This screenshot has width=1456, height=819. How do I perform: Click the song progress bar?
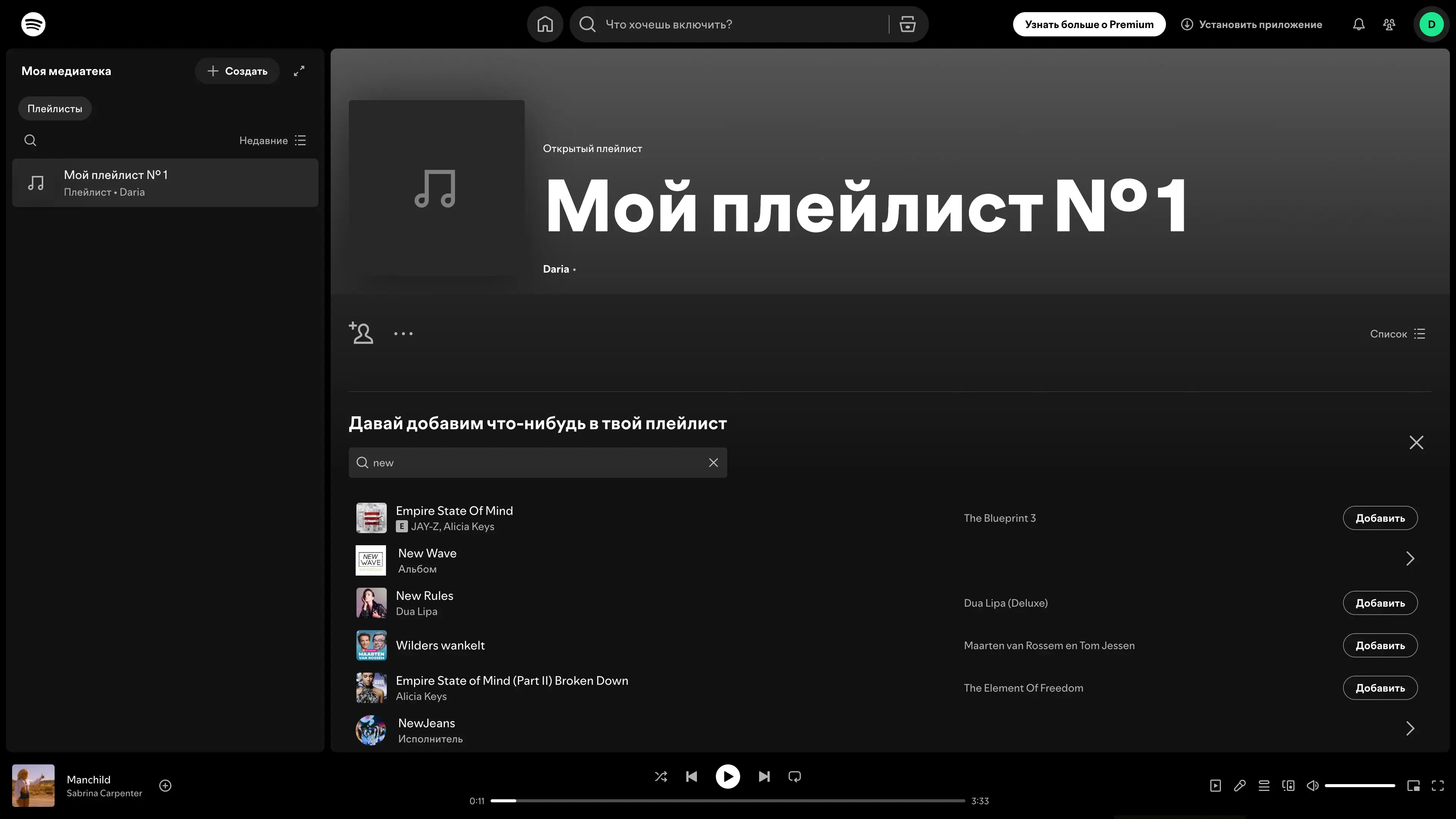point(728,801)
